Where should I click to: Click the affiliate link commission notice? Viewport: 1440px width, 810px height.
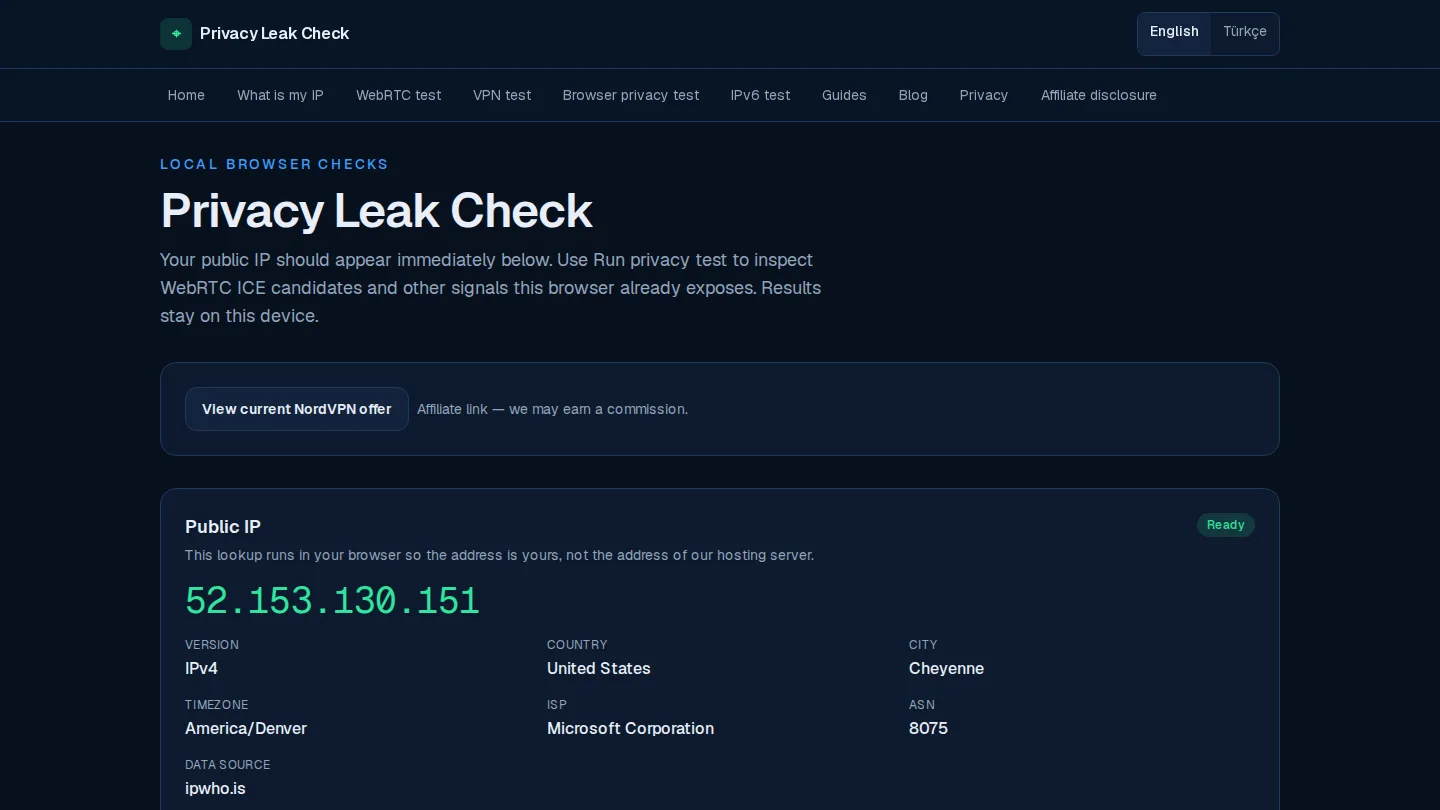tap(552, 409)
